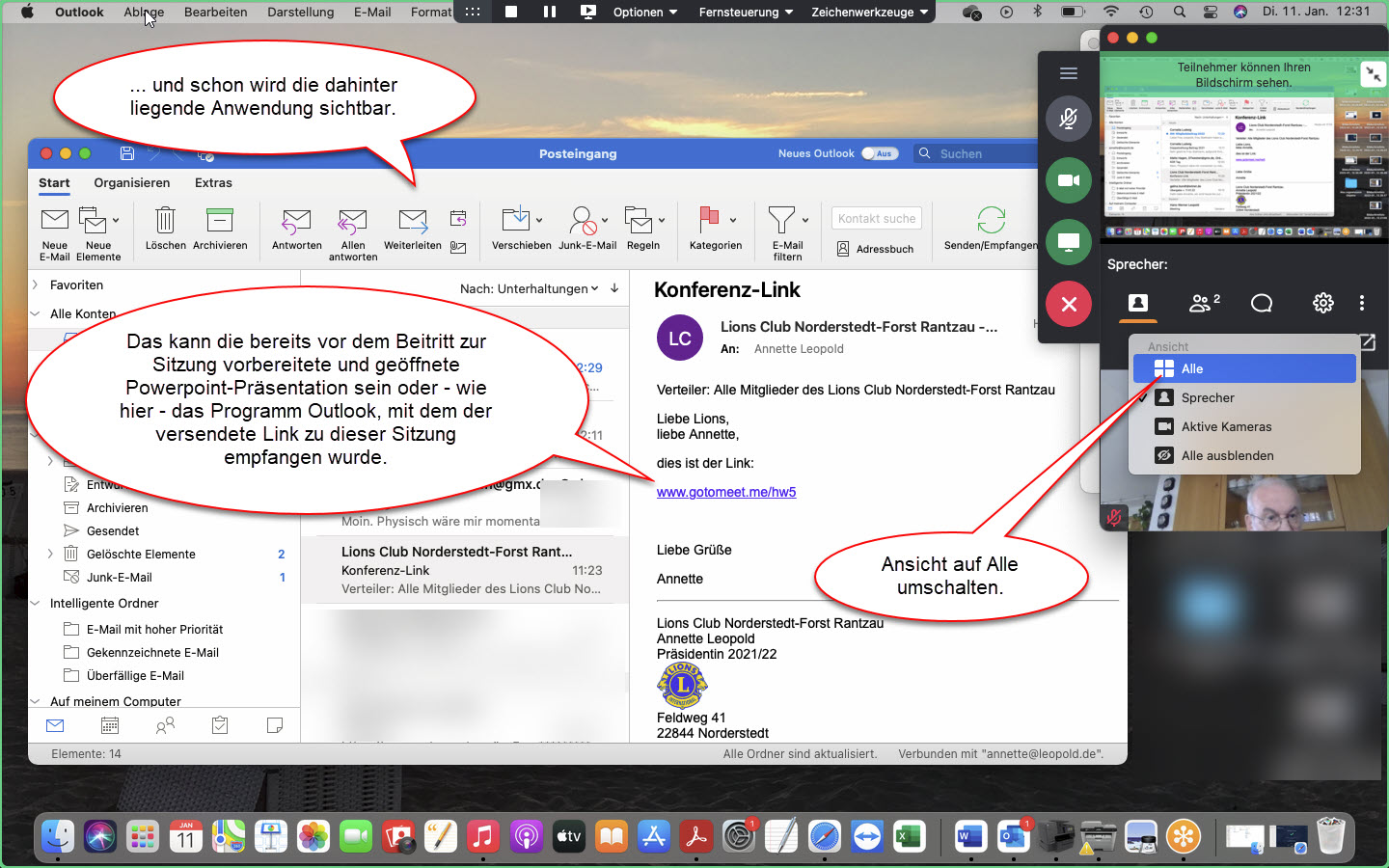Click the meeting reply calendar icon in ribbon
Screen dimensions: 1389x868
tap(458, 218)
